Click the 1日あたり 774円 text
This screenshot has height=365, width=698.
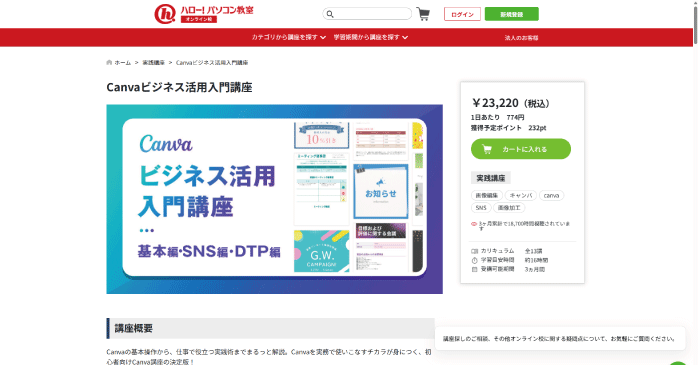pyautogui.click(x=498, y=118)
